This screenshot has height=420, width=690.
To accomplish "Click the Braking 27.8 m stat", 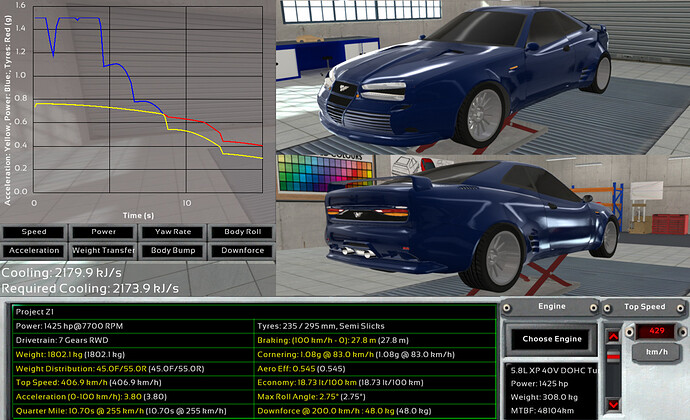I will (375, 340).
